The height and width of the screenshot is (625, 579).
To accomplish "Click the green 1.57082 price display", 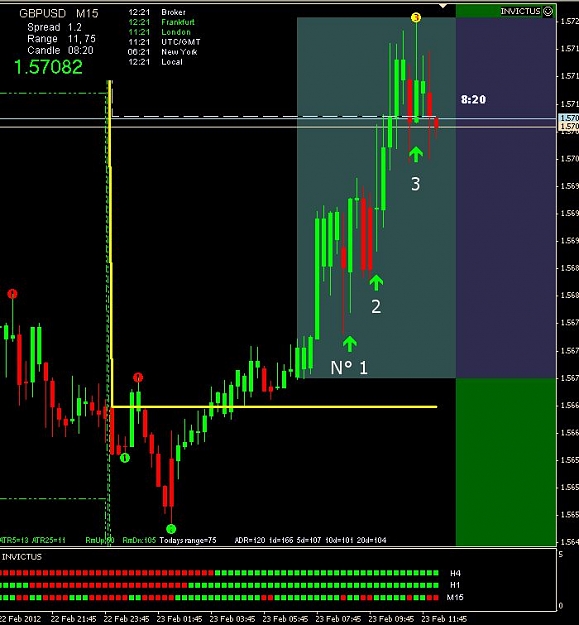I will (x=48, y=67).
